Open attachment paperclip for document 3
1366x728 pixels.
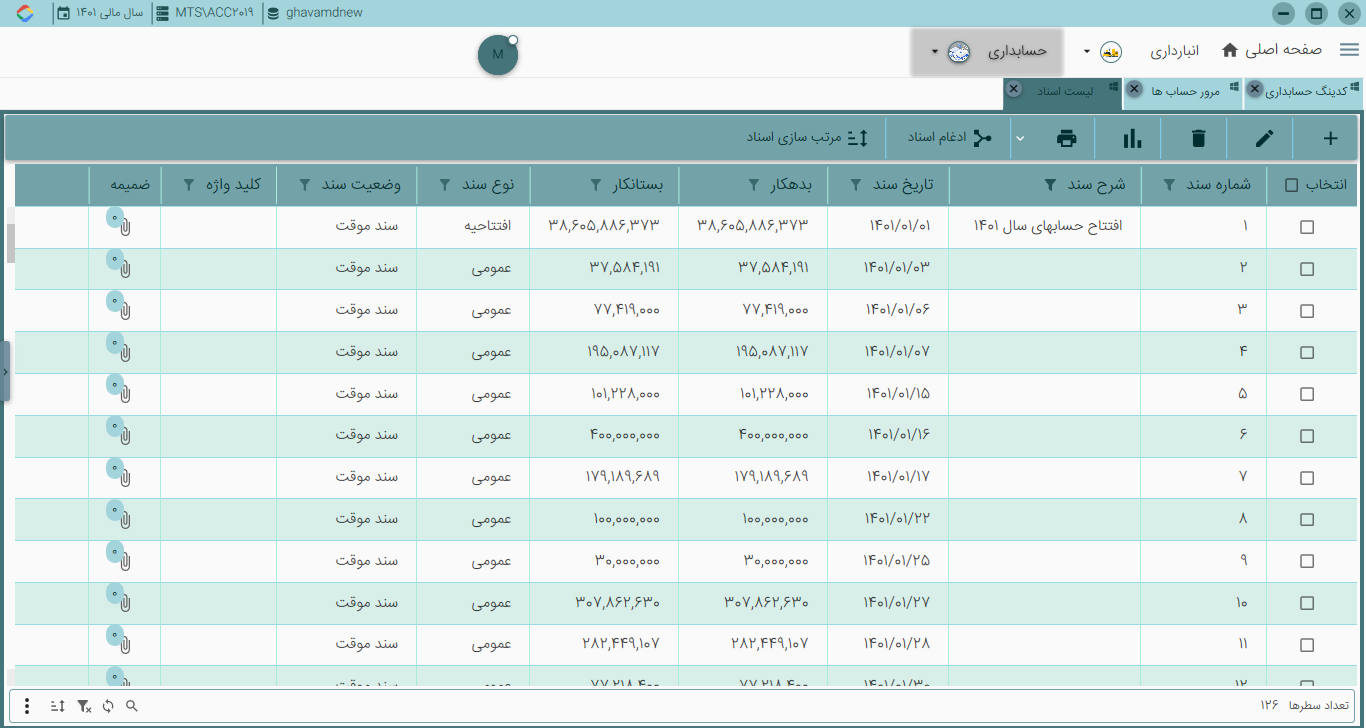124,311
